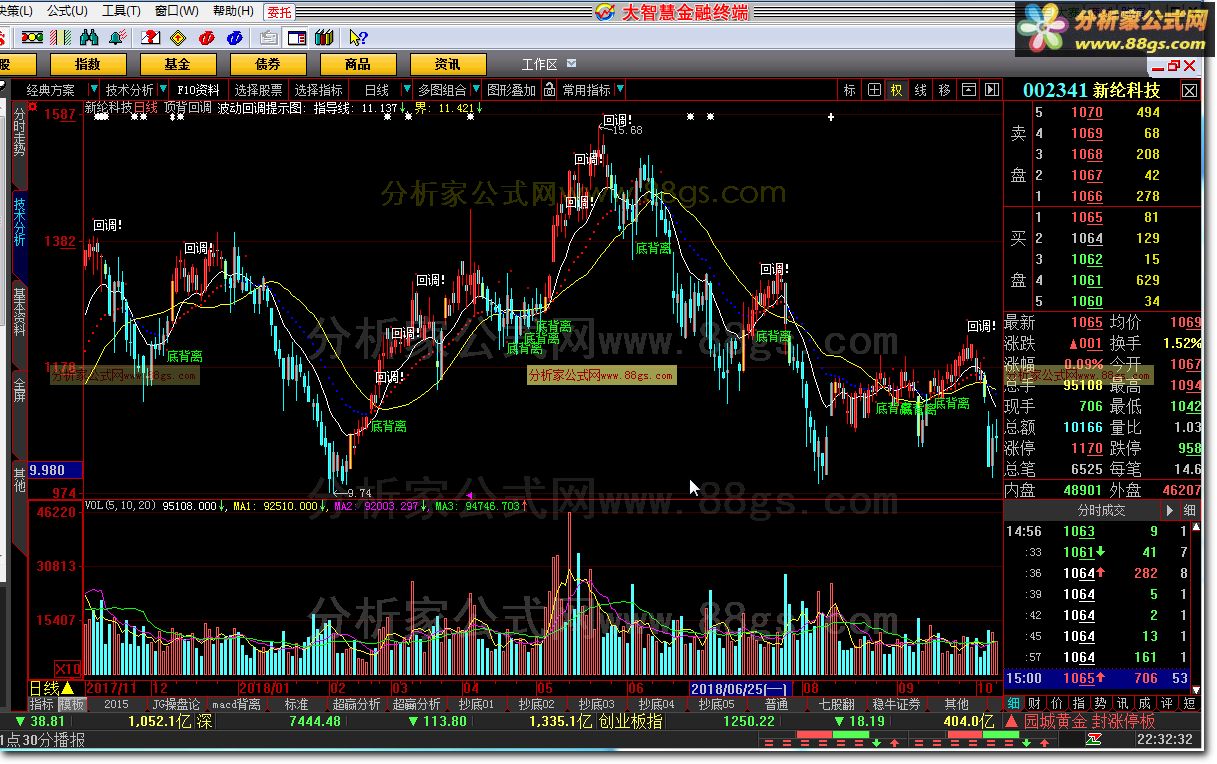Screen dimensions: 1217x764
Task: Open the 工具(T) menu
Action: point(121,11)
